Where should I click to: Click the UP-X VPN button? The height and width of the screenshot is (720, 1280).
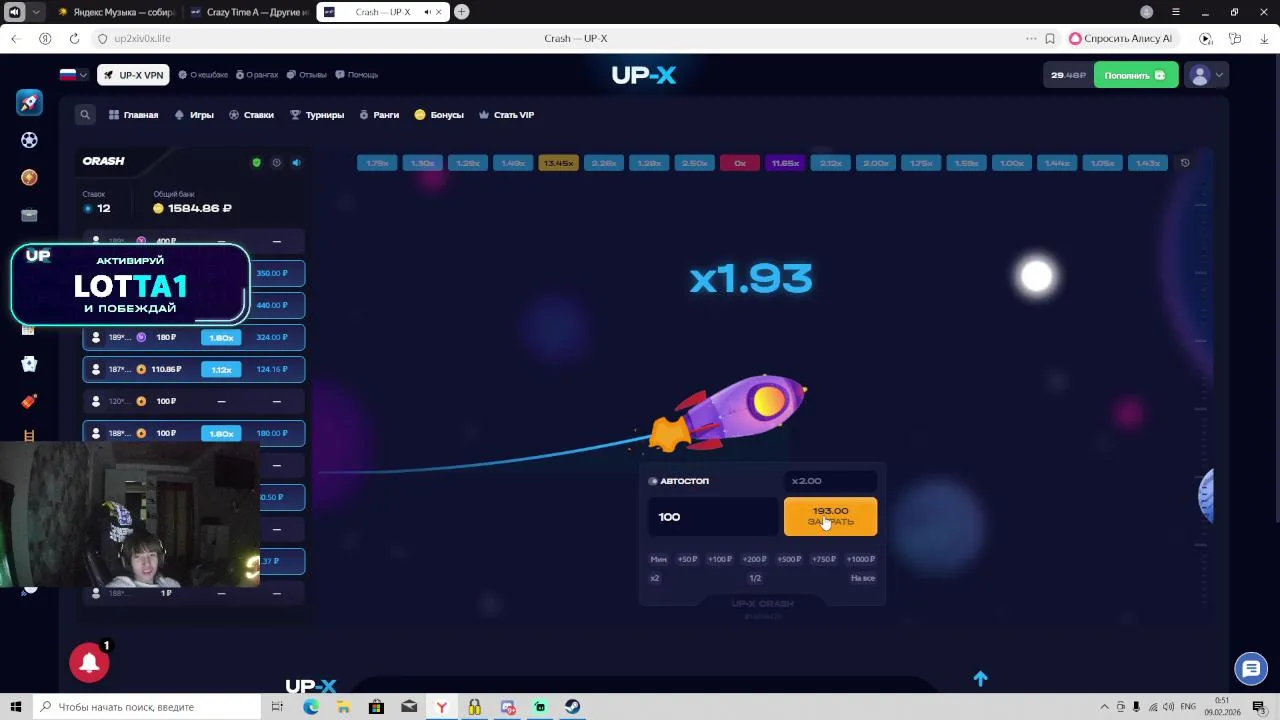point(133,75)
